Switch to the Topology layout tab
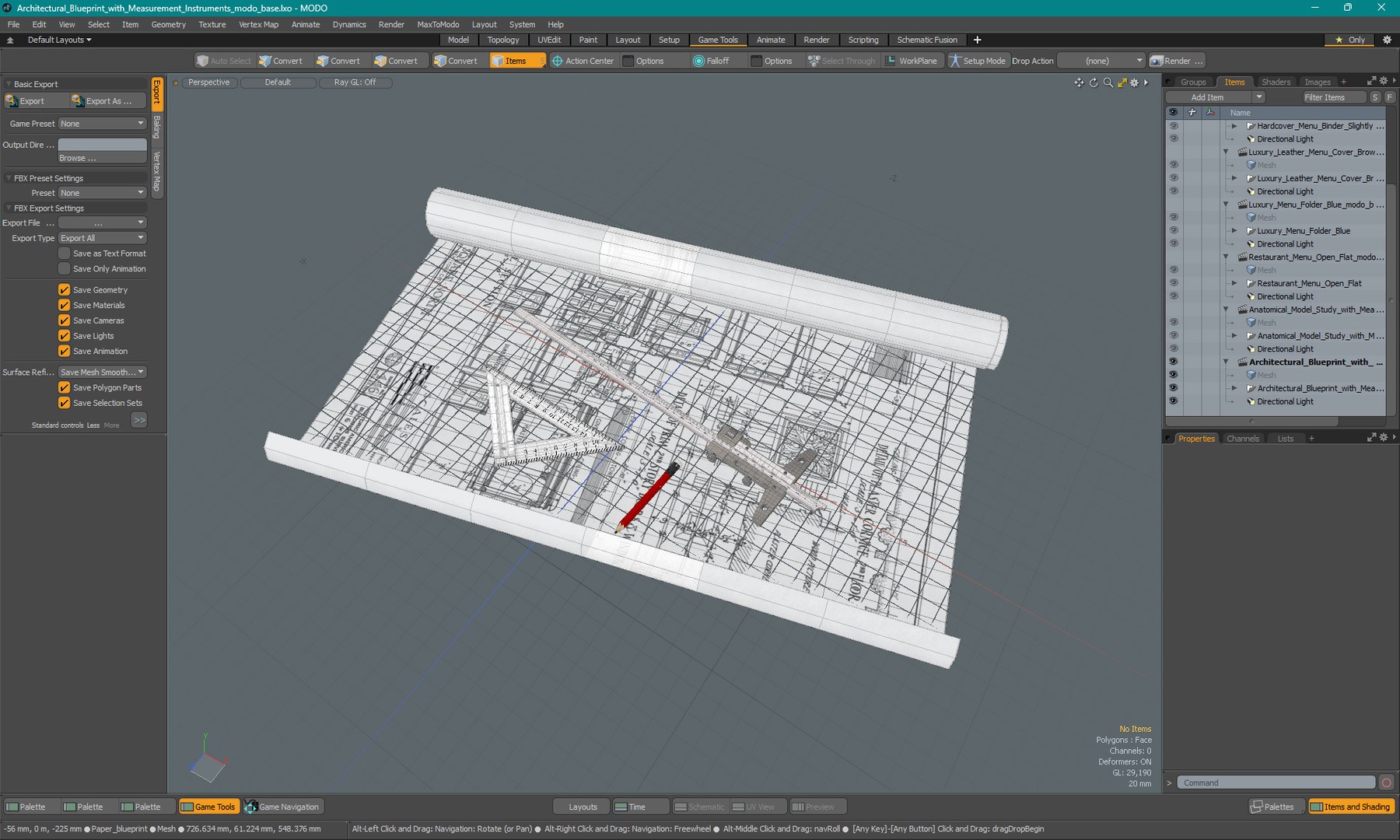Screen dimensions: 1400x840 (503, 40)
